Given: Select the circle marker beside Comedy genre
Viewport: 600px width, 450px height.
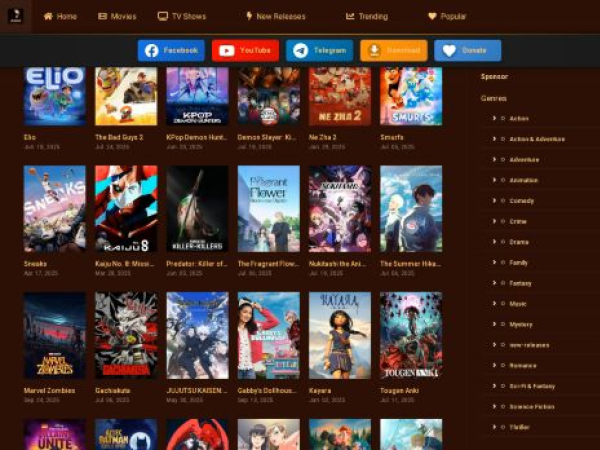Looking at the screenshot, I should [x=502, y=201].
